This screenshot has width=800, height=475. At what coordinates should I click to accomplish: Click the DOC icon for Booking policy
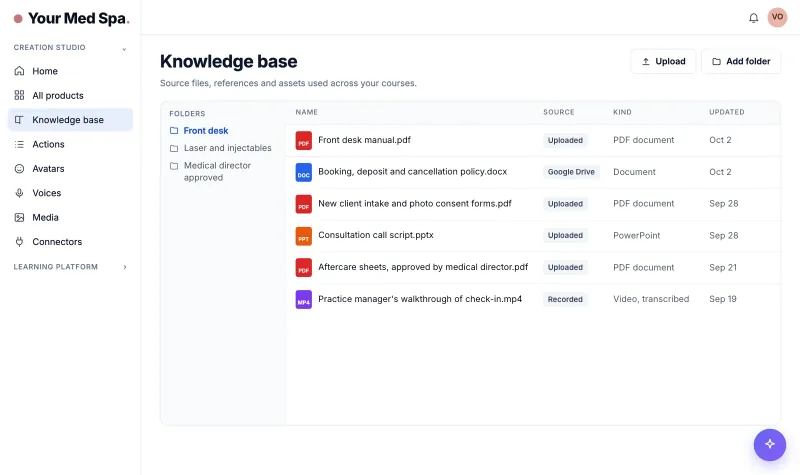[304, 172]
